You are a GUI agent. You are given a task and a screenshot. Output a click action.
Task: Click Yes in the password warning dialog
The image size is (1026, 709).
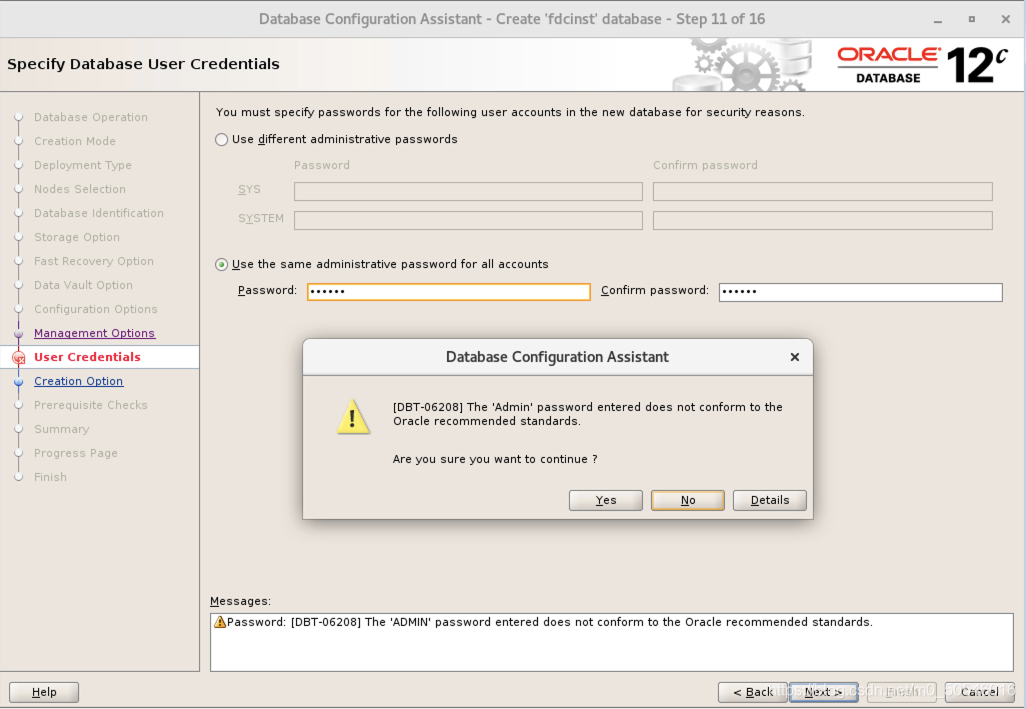(x=605, y=500)
